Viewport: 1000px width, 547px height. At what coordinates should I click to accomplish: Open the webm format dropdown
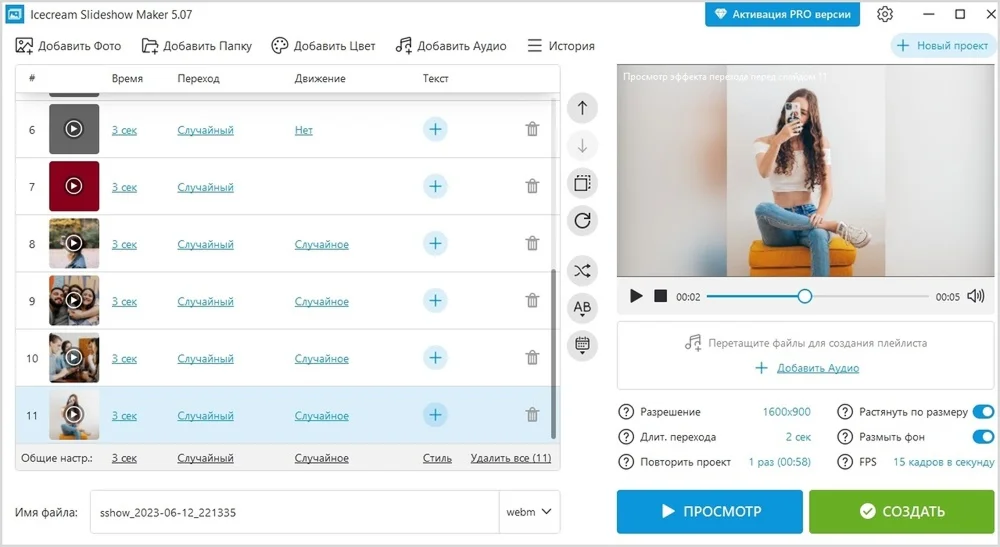(x=529, y=512)
